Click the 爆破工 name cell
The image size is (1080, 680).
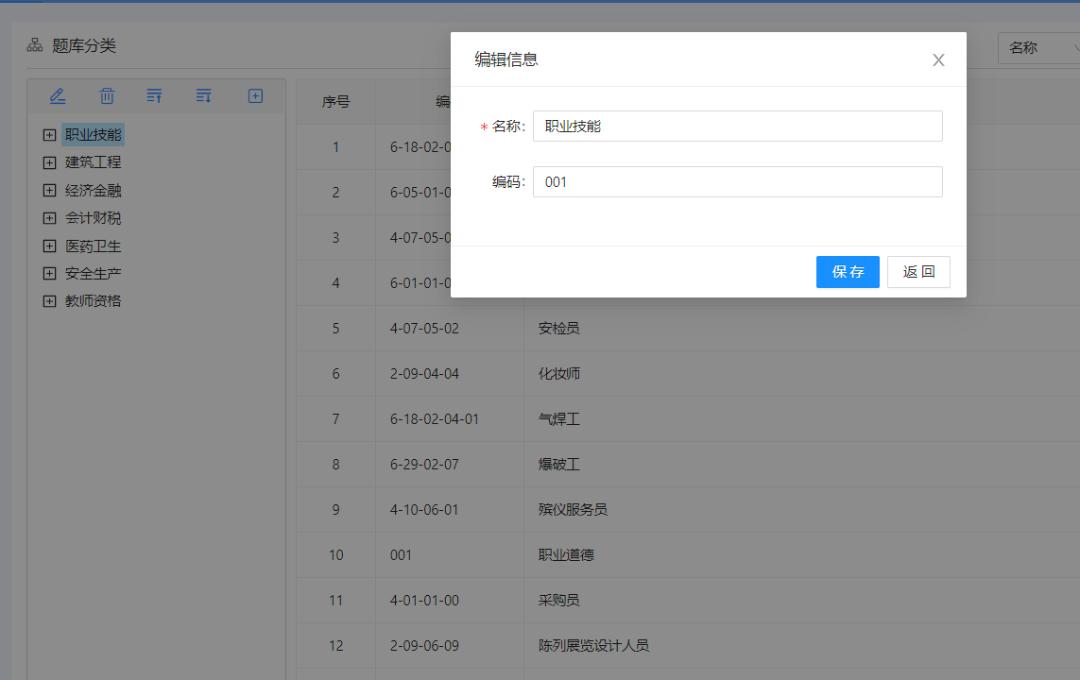[559, 464]
